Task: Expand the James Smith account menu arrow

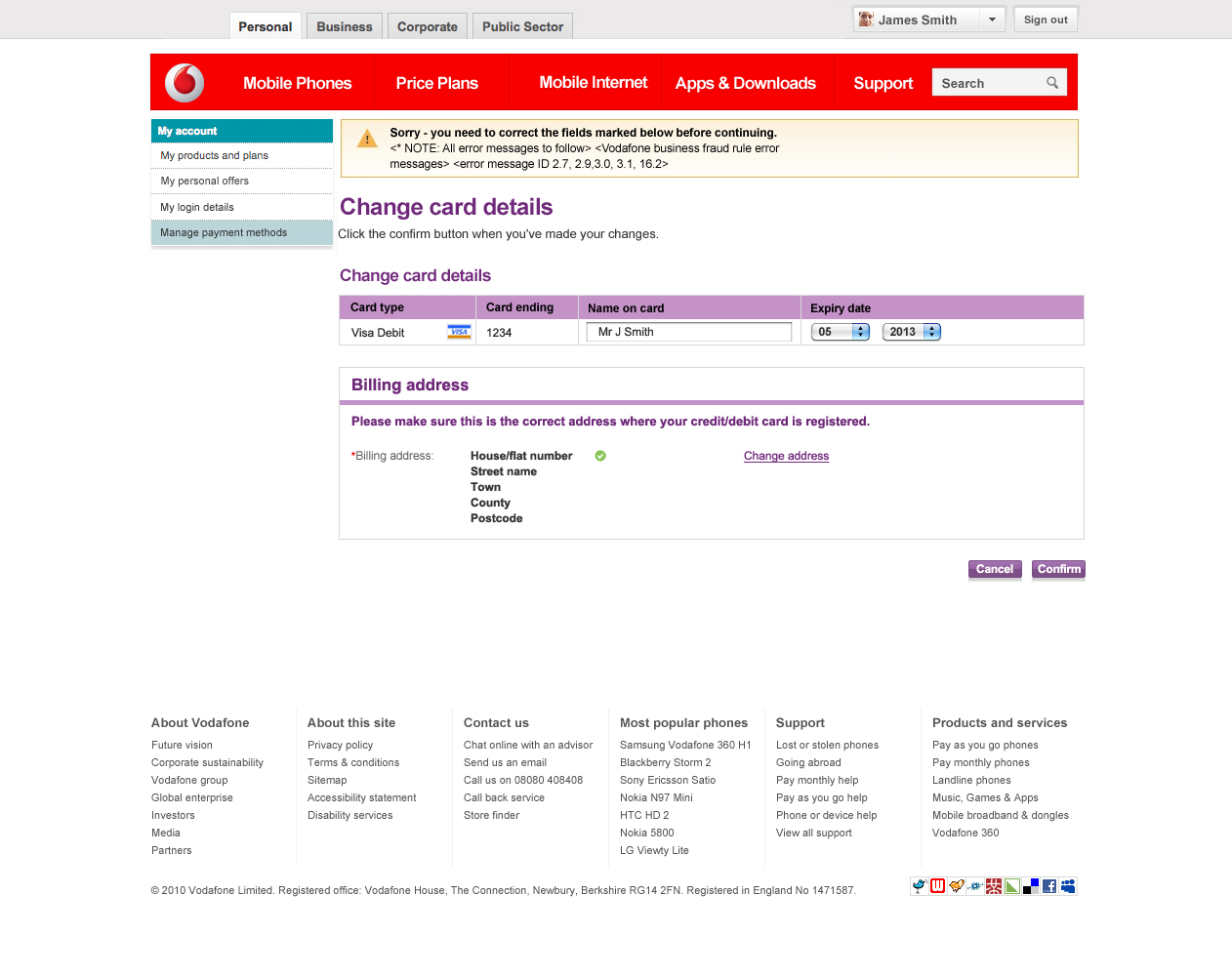Action: coord(992,20)
